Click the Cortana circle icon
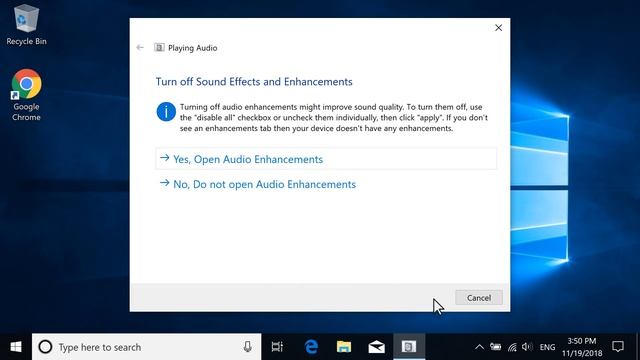Image resolution: width=640 pixels, height=360 pixels. tap(45, 347)
